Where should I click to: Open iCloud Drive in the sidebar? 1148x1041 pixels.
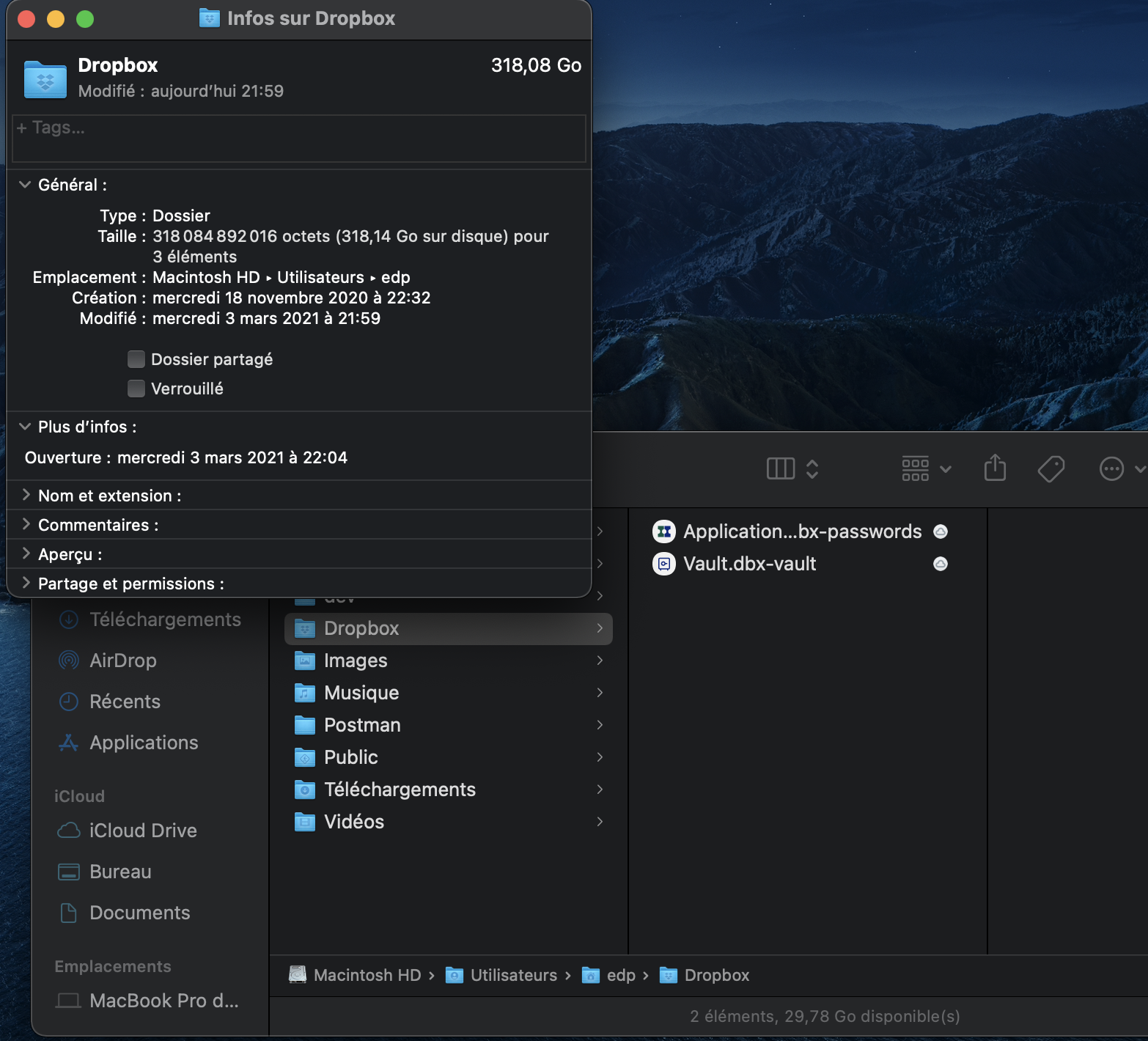point(142,831)
